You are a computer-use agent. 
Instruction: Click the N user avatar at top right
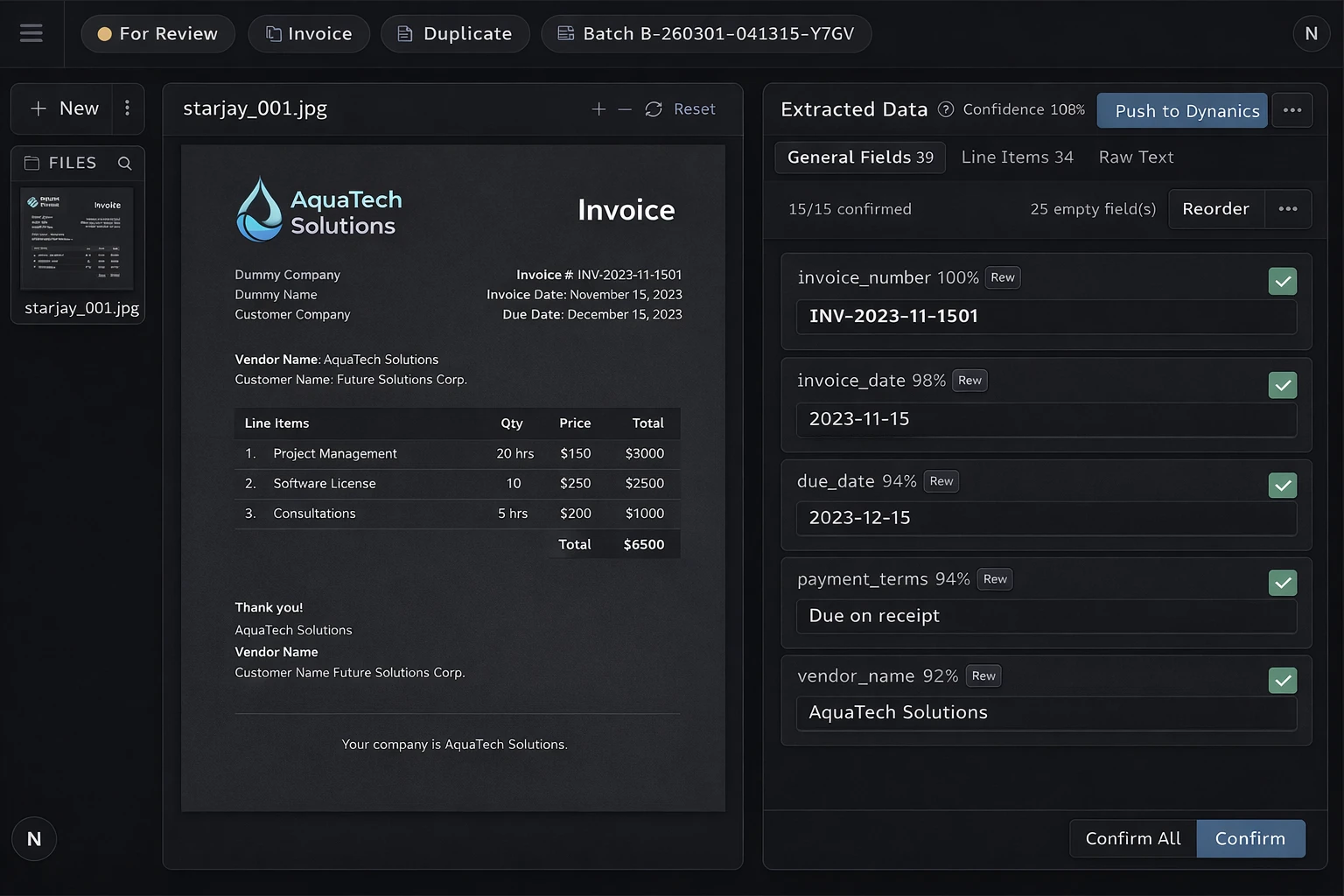tap(1311, 33)
